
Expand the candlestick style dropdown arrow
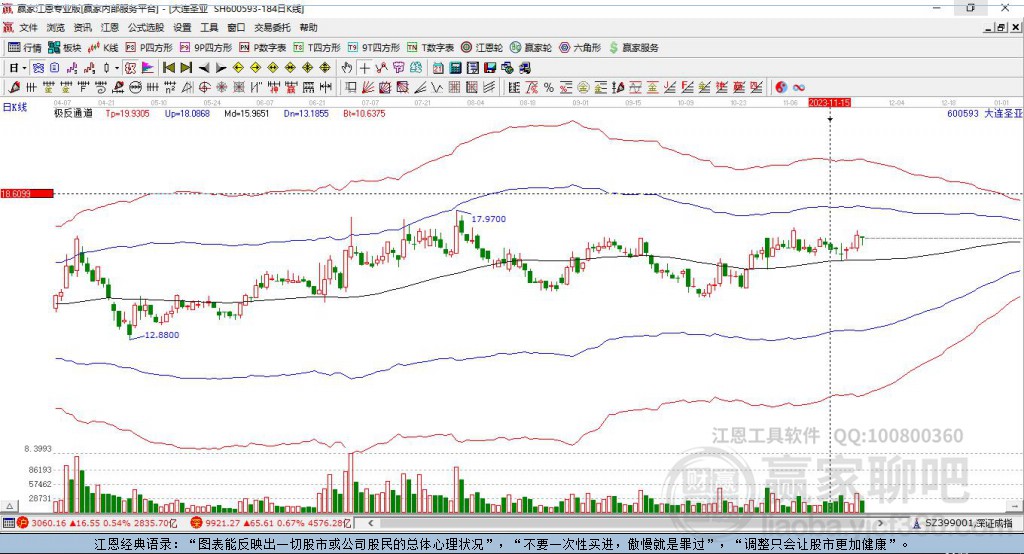116,68
